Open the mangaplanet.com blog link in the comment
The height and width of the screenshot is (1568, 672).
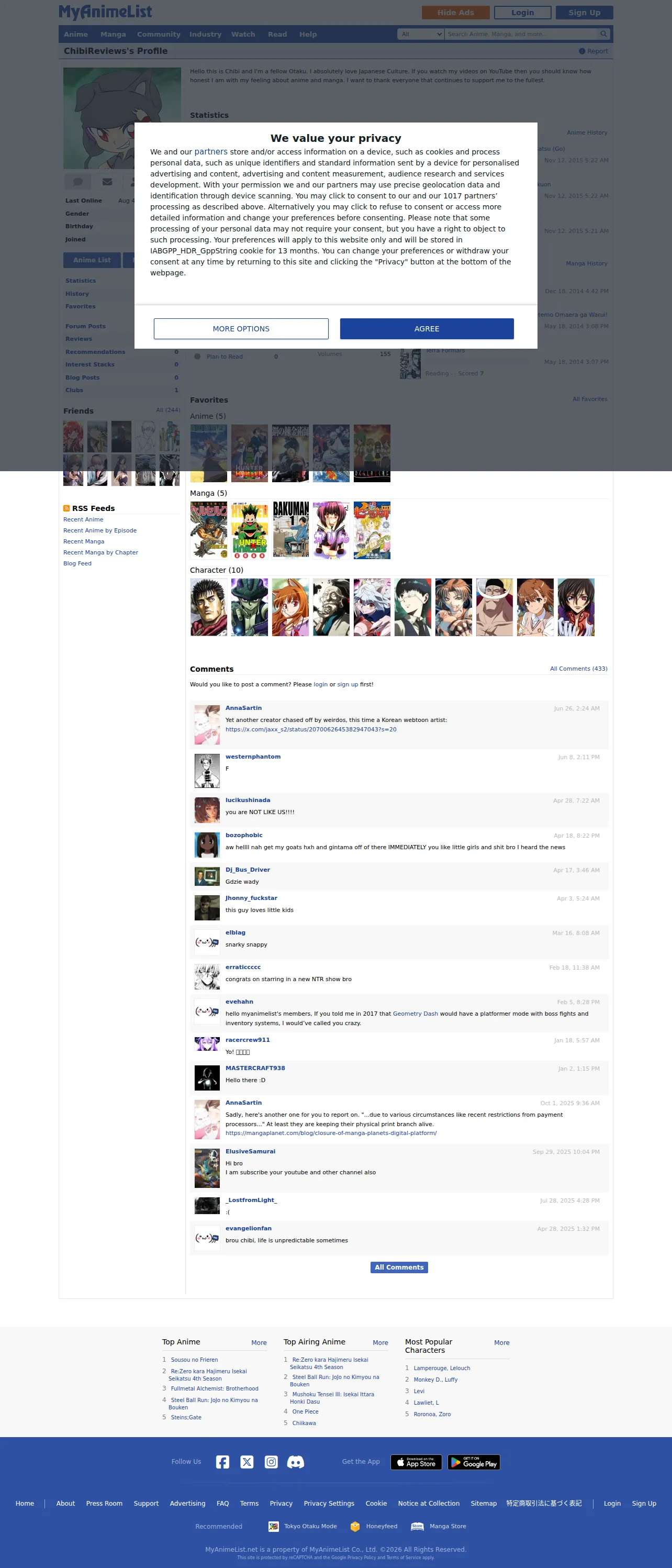point(331,1133)
